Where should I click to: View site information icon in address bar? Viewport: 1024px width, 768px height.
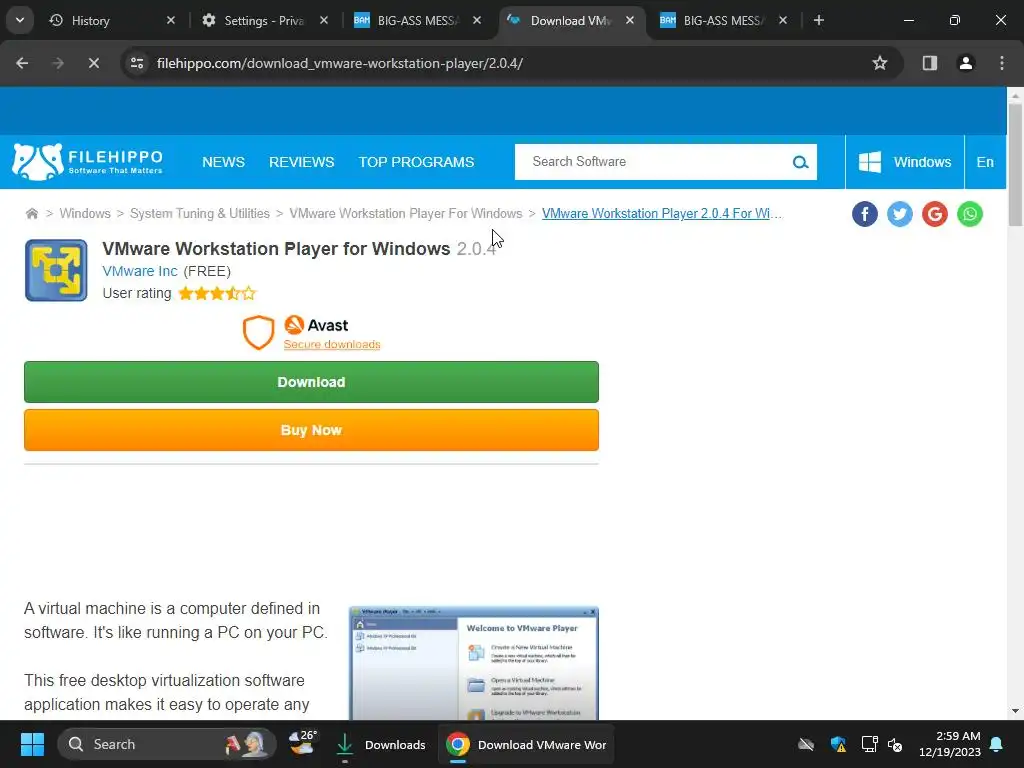(x=137, y=63)
